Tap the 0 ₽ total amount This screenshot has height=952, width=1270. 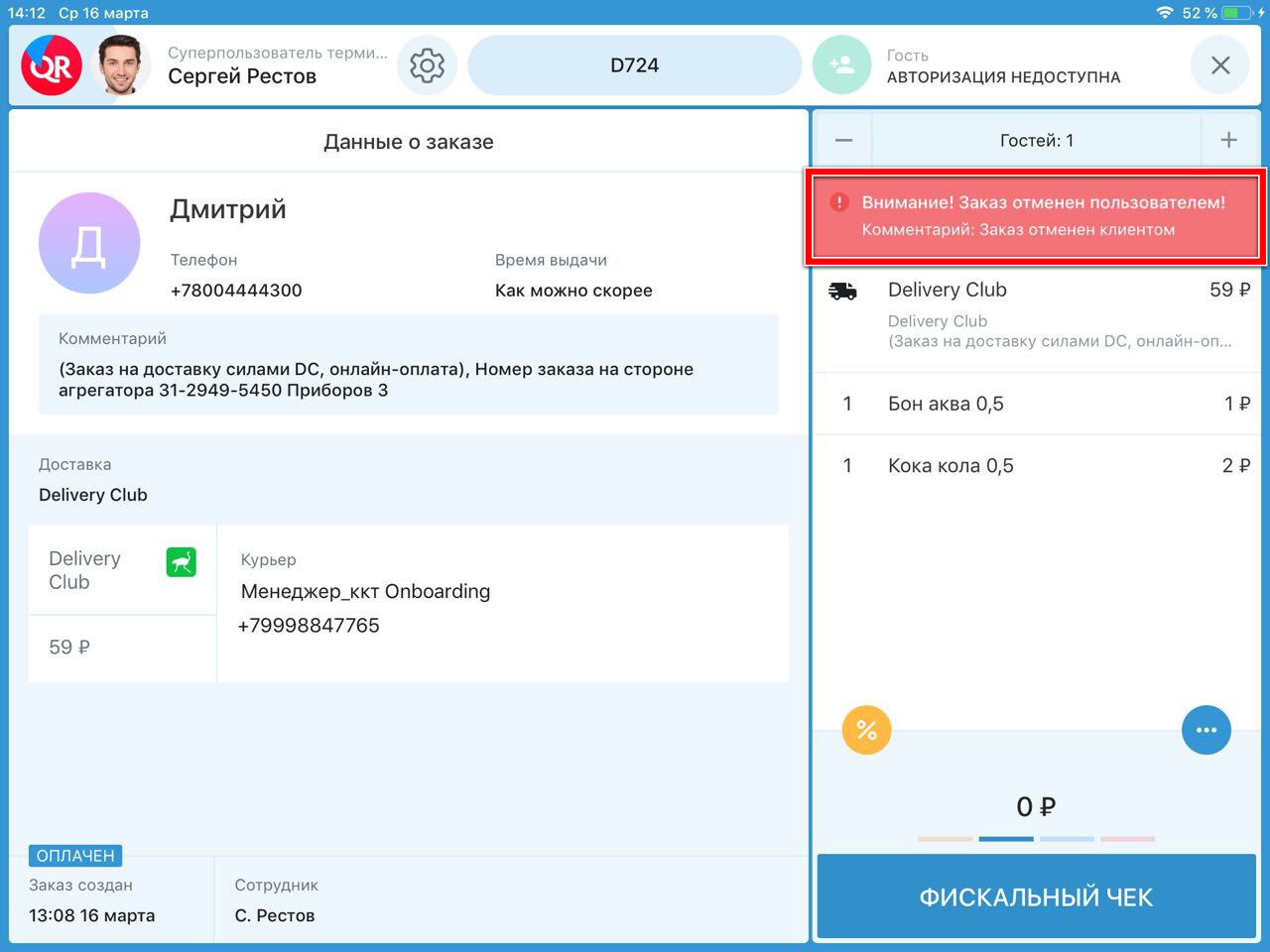[1036, 807]
